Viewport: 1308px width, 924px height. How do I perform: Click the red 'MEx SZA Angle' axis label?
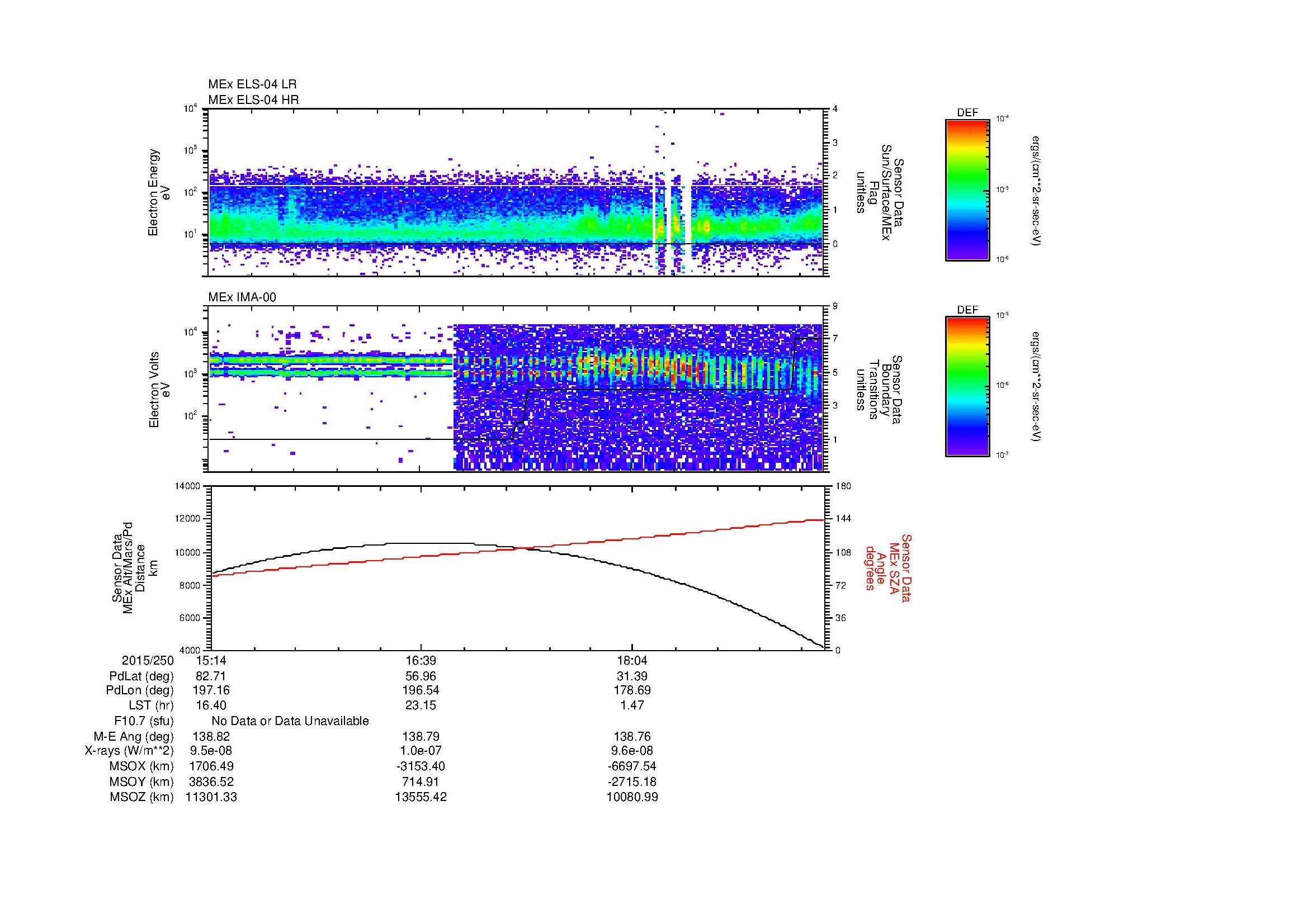pos(888,567)
